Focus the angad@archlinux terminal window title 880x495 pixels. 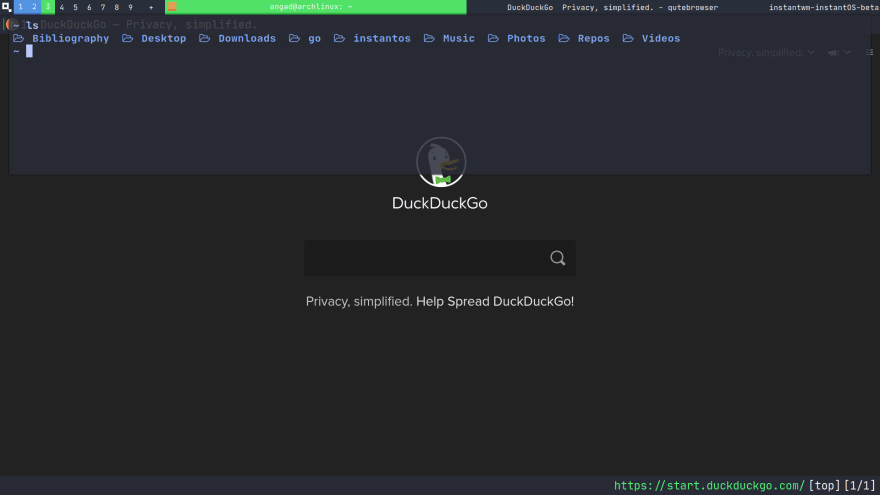coord(311,7)
